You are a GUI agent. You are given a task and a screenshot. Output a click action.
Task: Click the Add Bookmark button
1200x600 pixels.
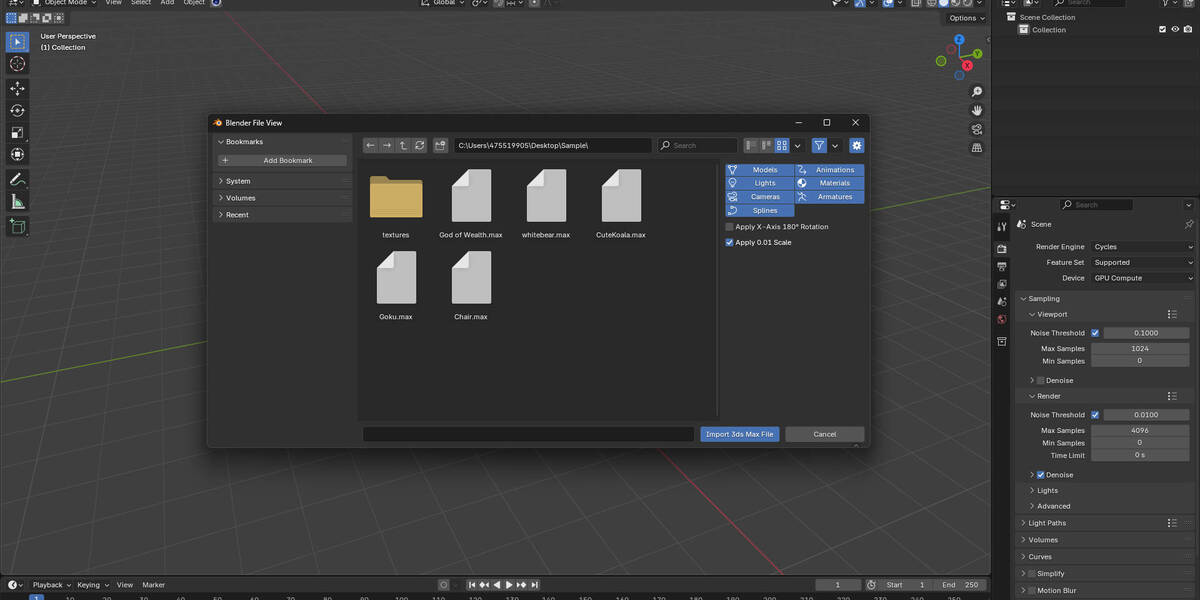(283, 160)
